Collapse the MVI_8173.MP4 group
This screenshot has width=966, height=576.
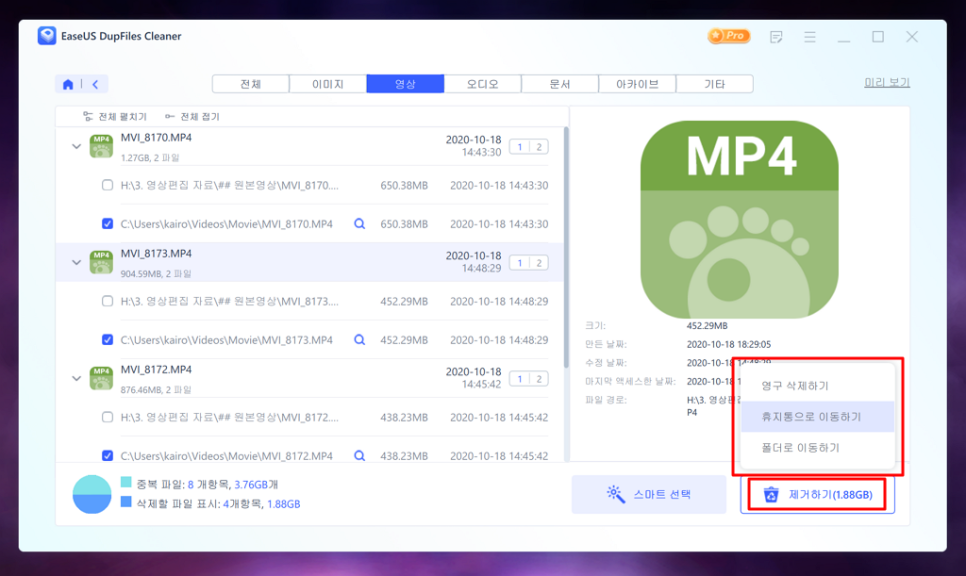(76, 262)
